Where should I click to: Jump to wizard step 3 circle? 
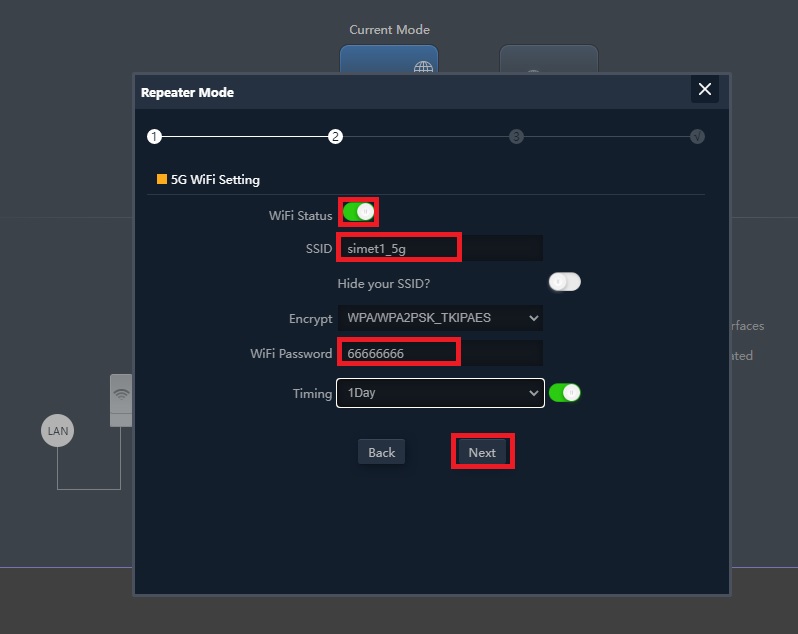516,136
